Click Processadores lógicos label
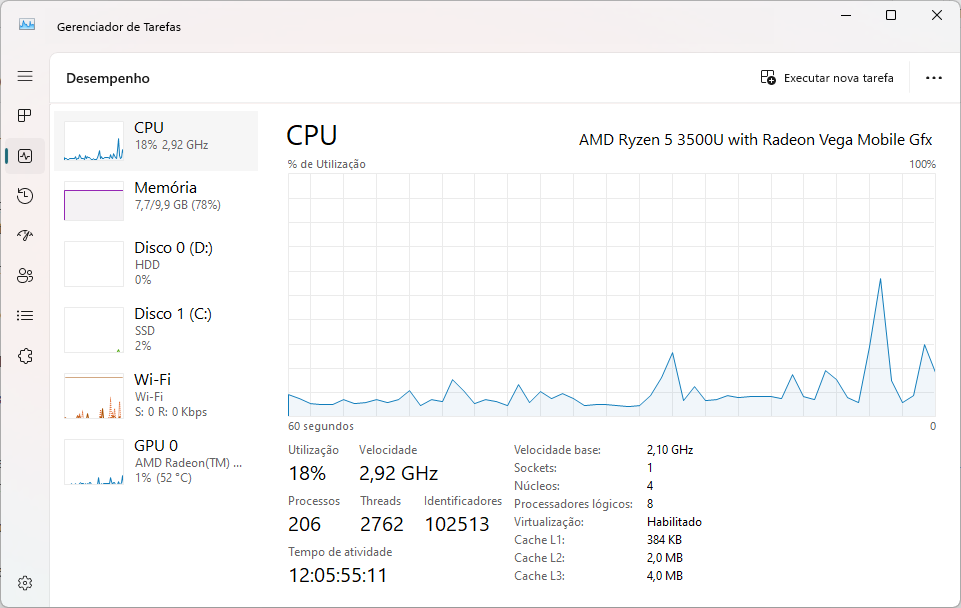 point(574,504)
